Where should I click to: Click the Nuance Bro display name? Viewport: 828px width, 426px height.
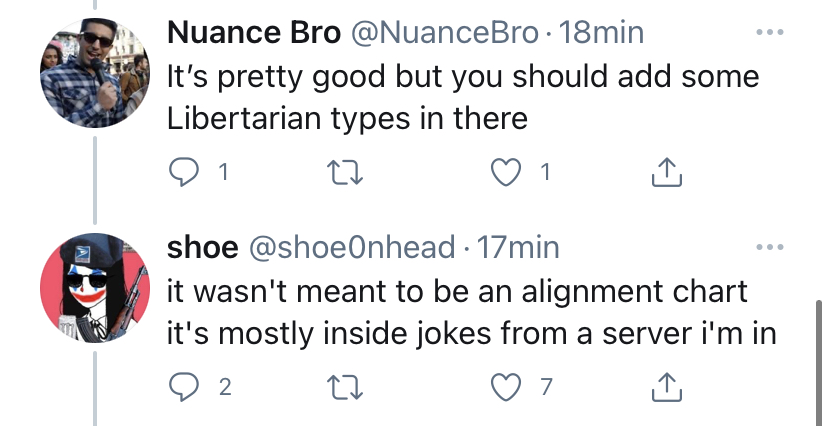tap(254, 33)
